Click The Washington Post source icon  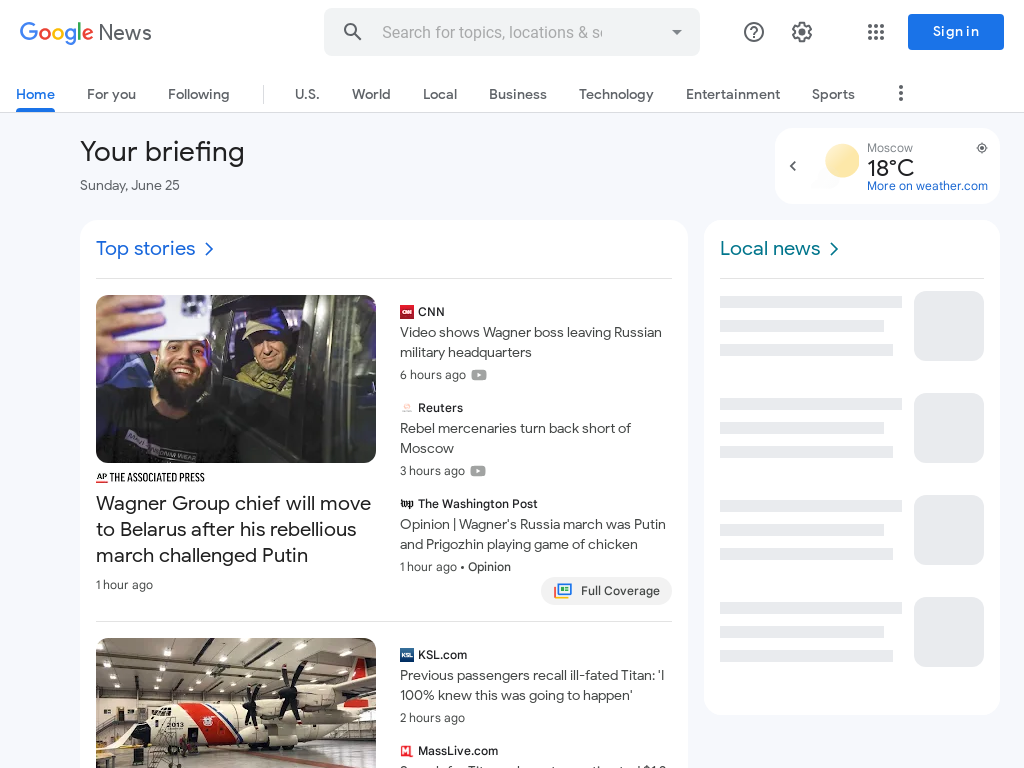tap(407, 504)
